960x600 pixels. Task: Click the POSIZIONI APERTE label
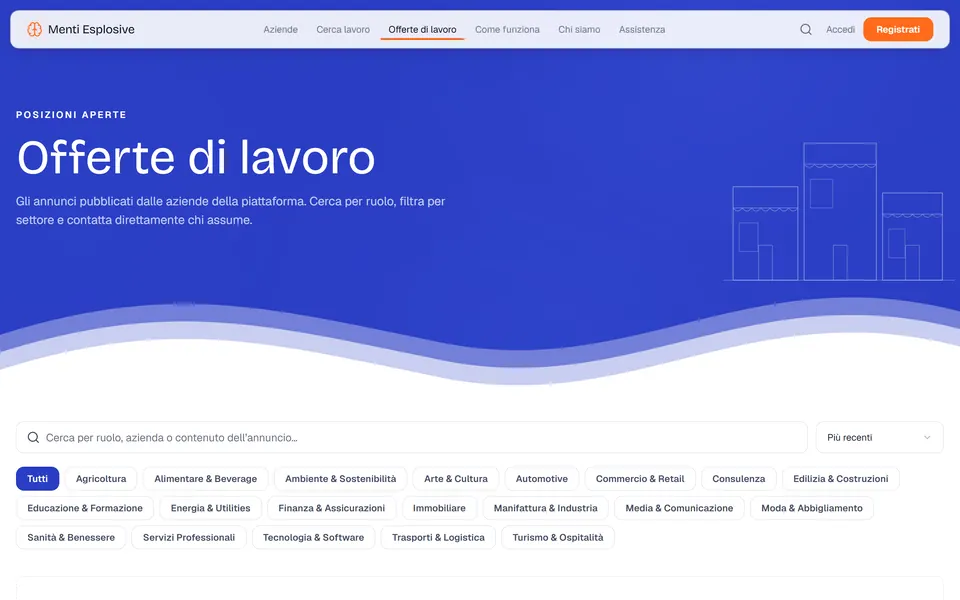(x=71, y=114)
